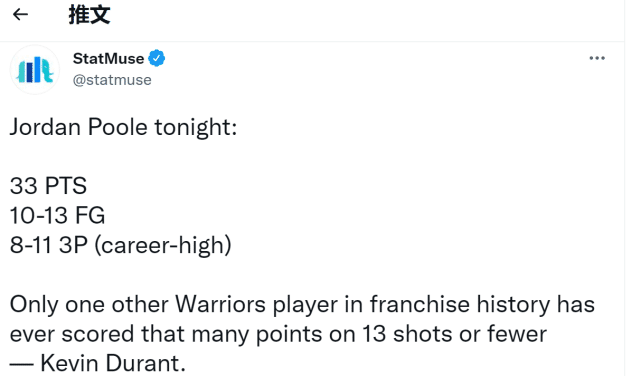Click 'franchise history' in the tweet
641x376 pixels.
tap(460, 304)
